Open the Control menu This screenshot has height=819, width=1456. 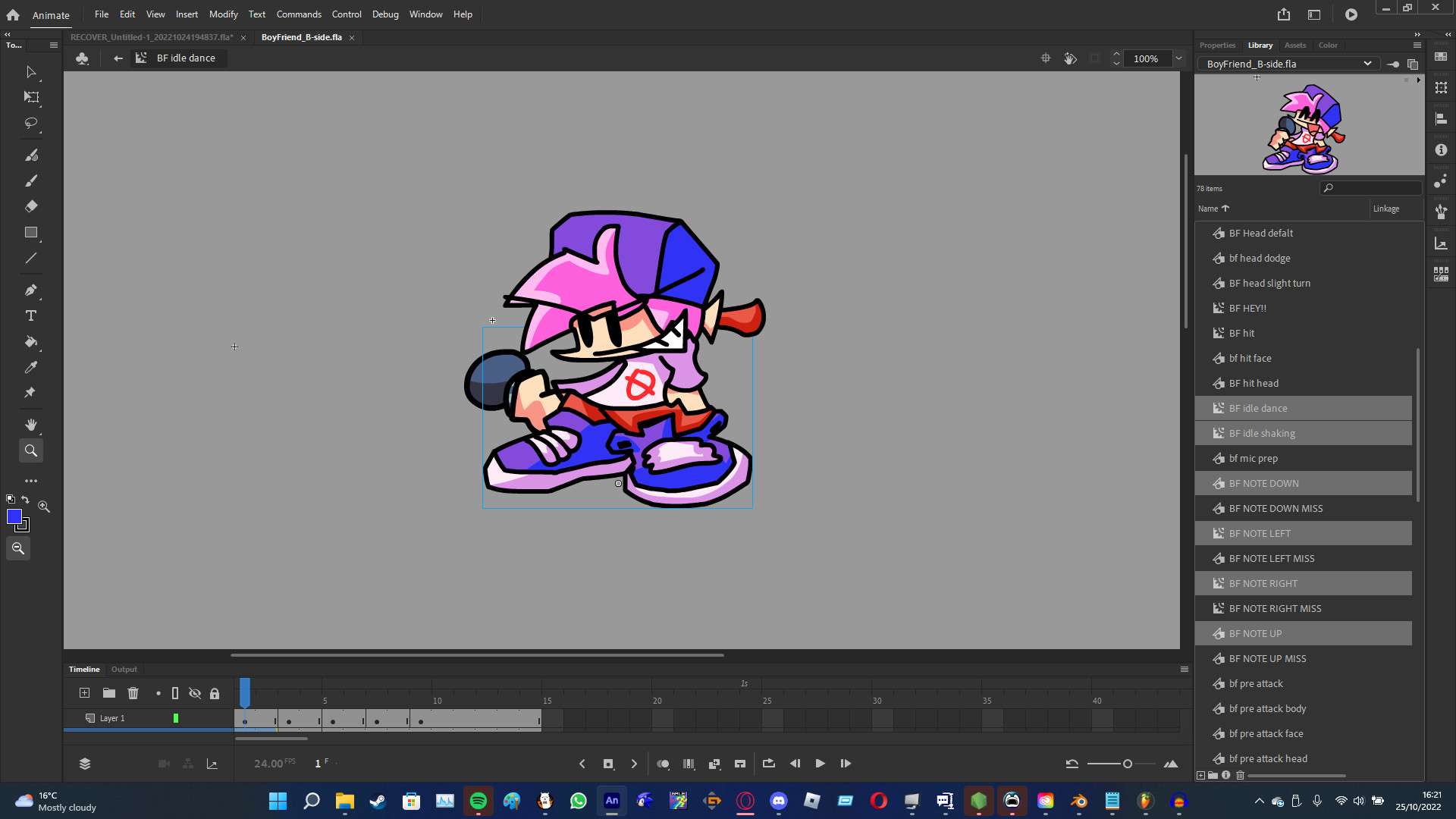coord(347,14)
